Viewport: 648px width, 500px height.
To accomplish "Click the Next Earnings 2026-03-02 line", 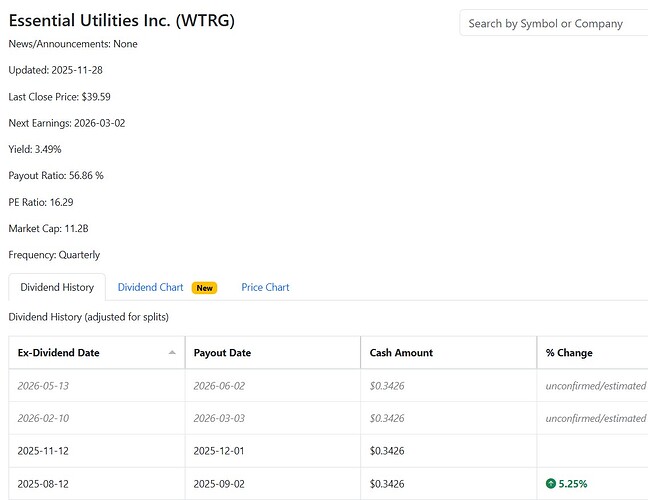I will (x=66, y=123).
